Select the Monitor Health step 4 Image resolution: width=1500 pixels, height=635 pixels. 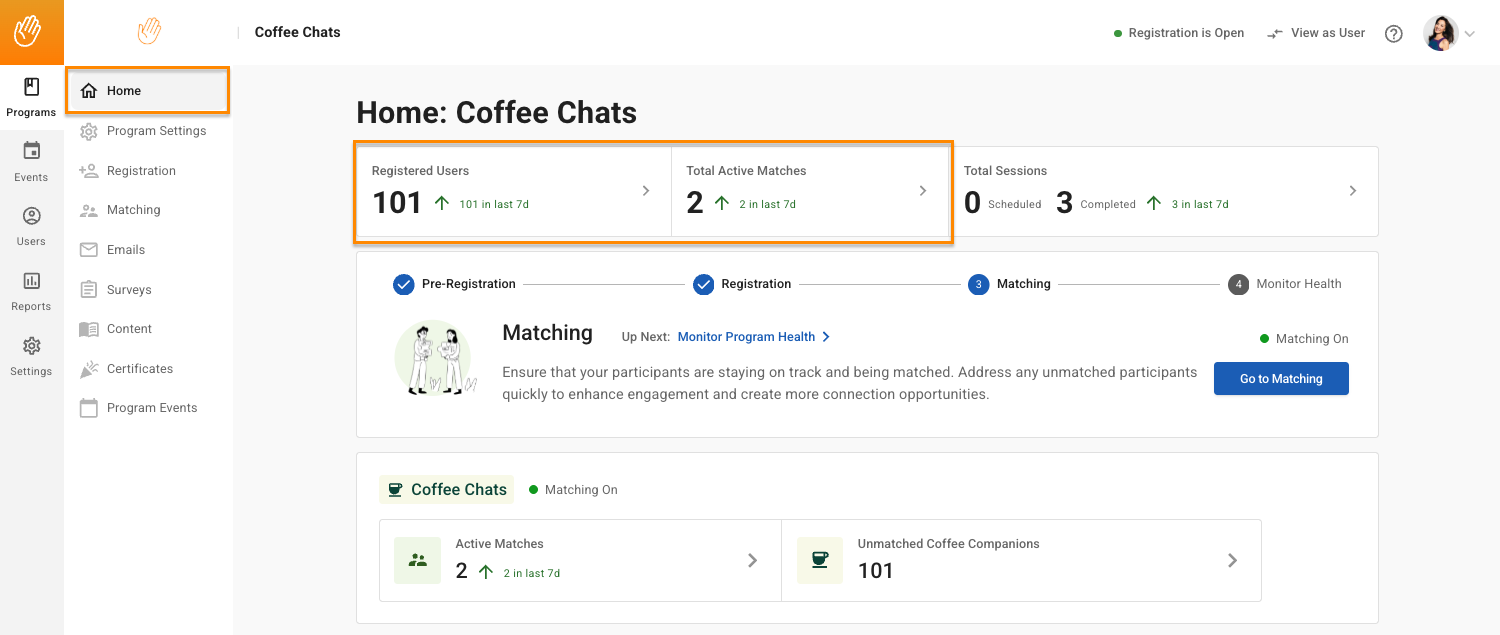(1238, 284)
